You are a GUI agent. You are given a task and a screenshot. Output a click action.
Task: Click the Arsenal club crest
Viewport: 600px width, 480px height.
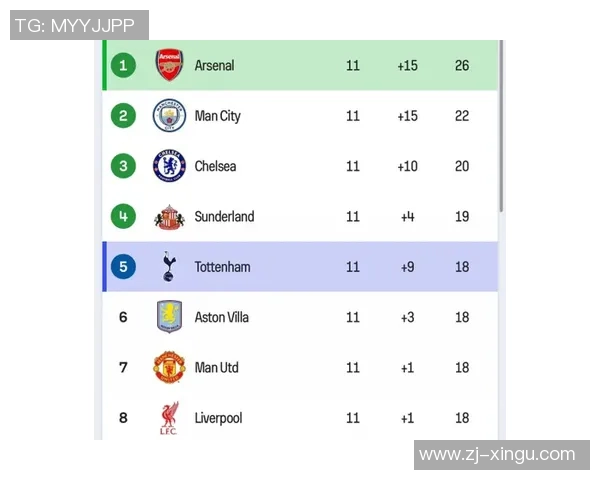click(170, 65)
